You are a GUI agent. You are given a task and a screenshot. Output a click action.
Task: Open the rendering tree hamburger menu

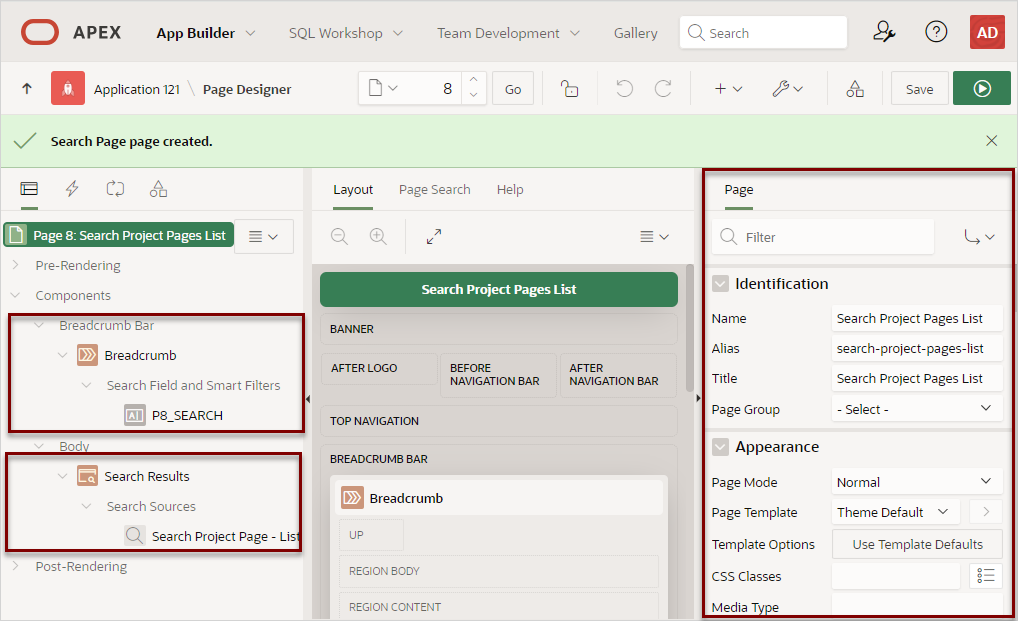coord(264,237)
